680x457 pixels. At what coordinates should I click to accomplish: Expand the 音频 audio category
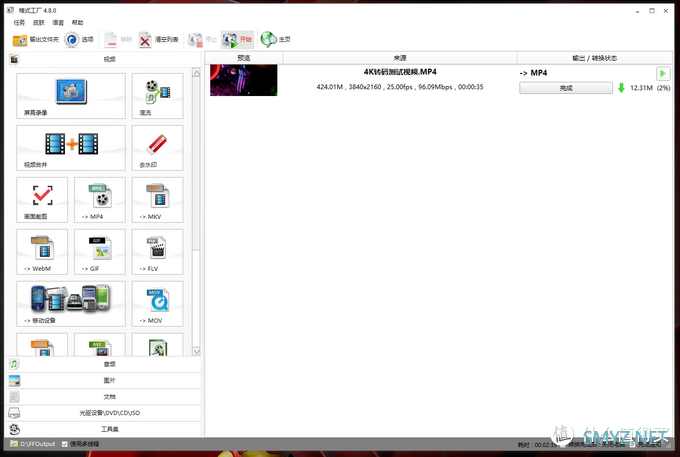pyautogui.click(x=104, y=364)
